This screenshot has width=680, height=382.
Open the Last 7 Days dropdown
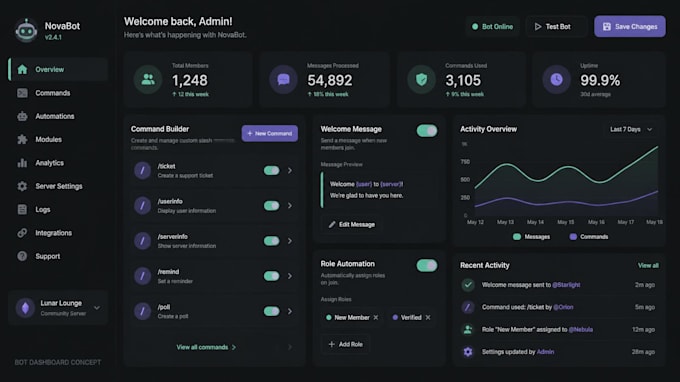tap(631, 129)
